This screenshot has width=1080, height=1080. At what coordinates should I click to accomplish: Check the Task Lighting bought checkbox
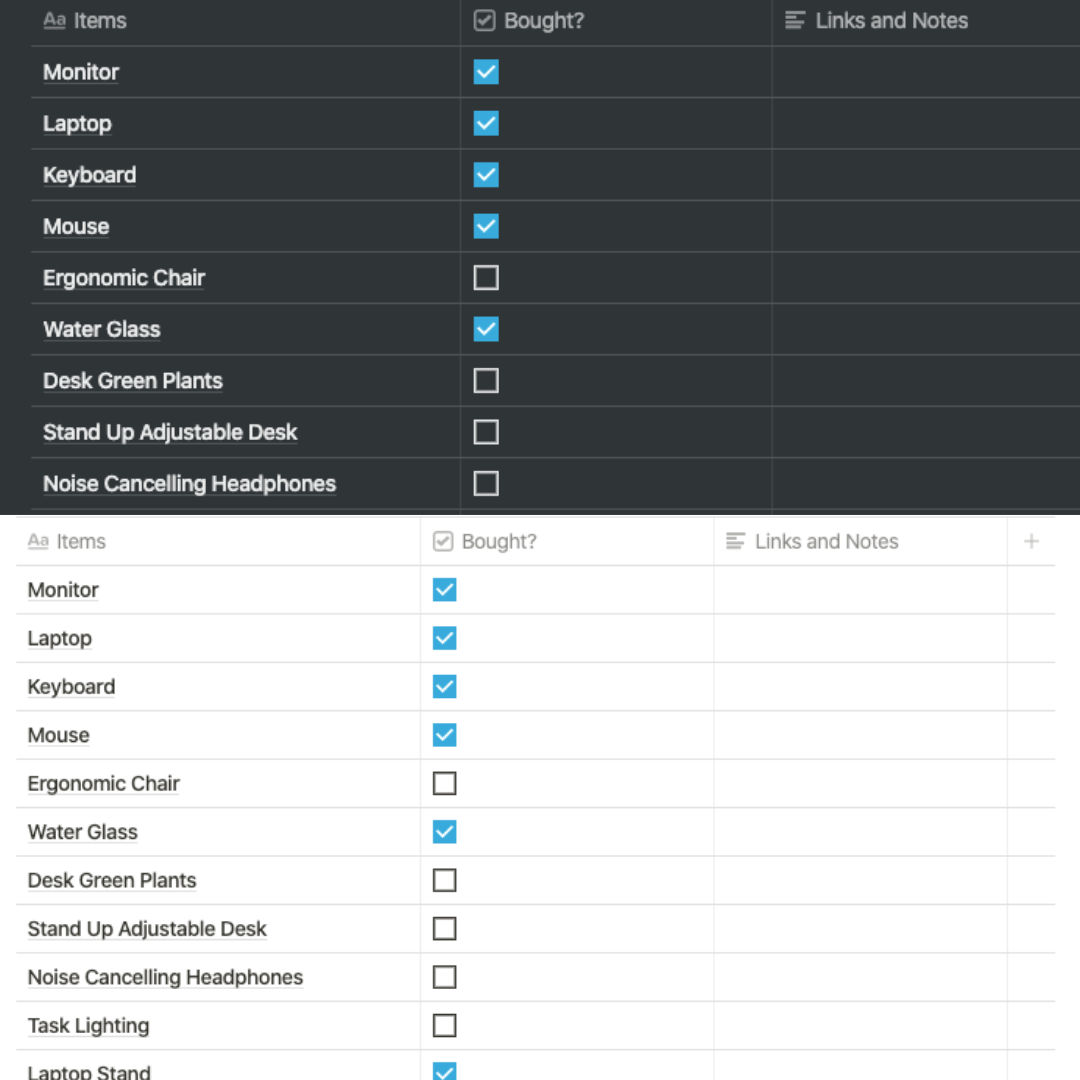point(444,1025)
